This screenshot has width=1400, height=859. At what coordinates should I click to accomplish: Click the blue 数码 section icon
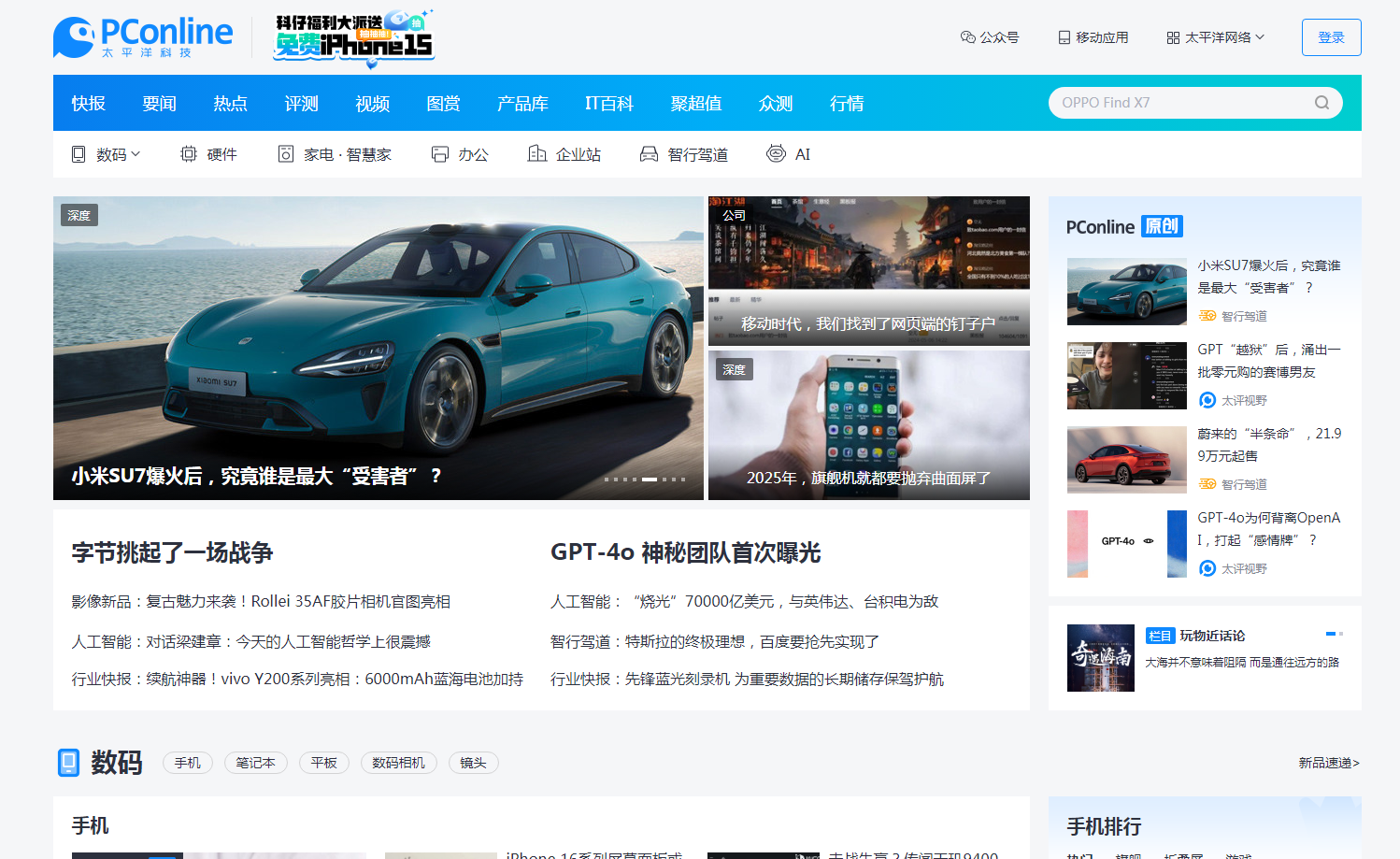68,763
